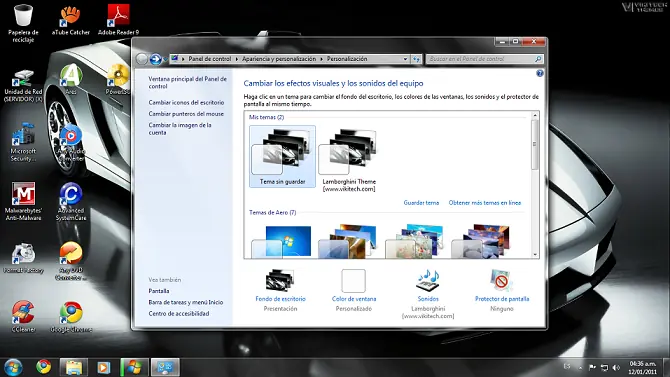Click the theme list scrollbar thumb

(535, 144)
